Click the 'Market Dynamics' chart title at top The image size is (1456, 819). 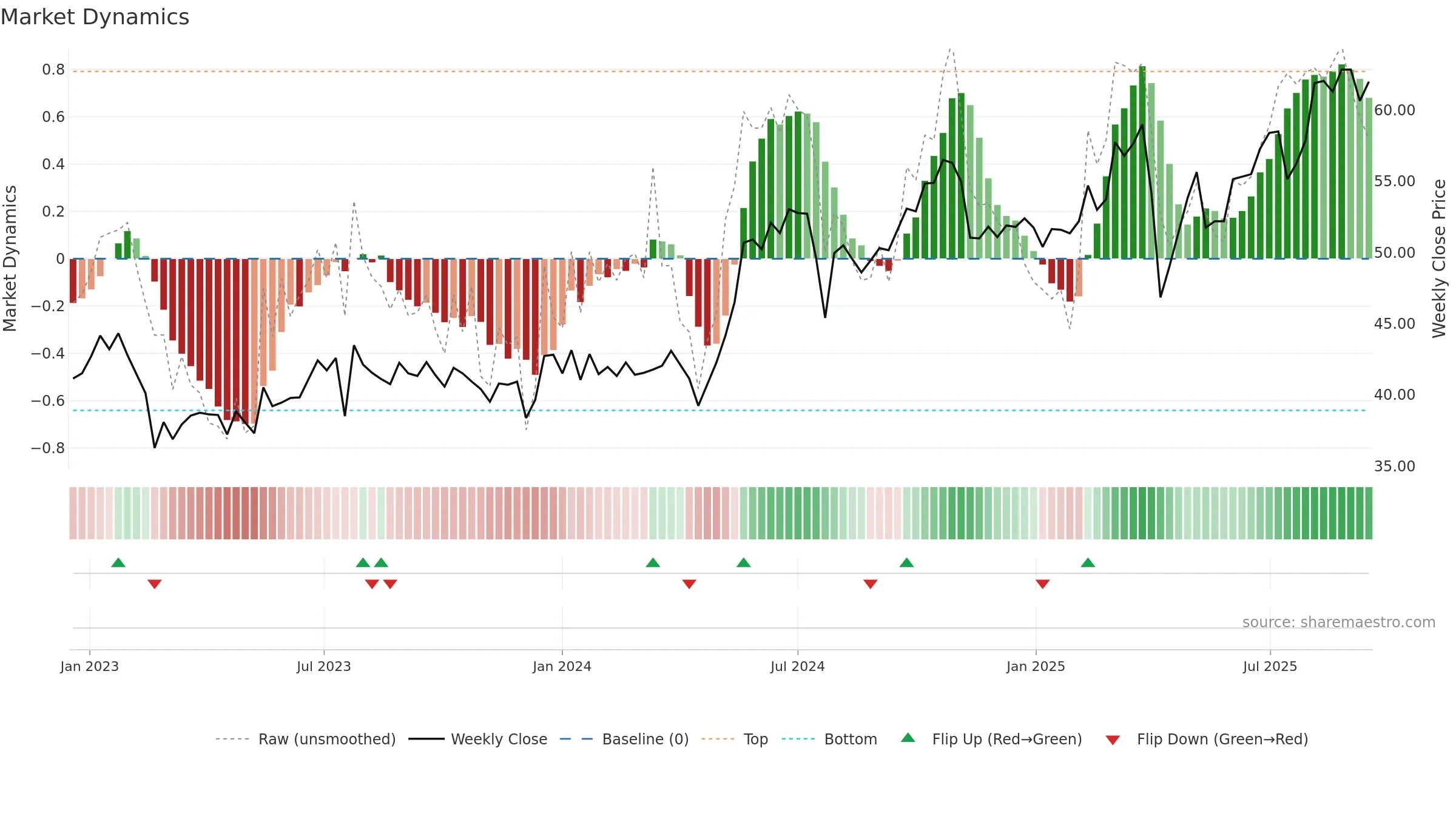click(95, 17)
